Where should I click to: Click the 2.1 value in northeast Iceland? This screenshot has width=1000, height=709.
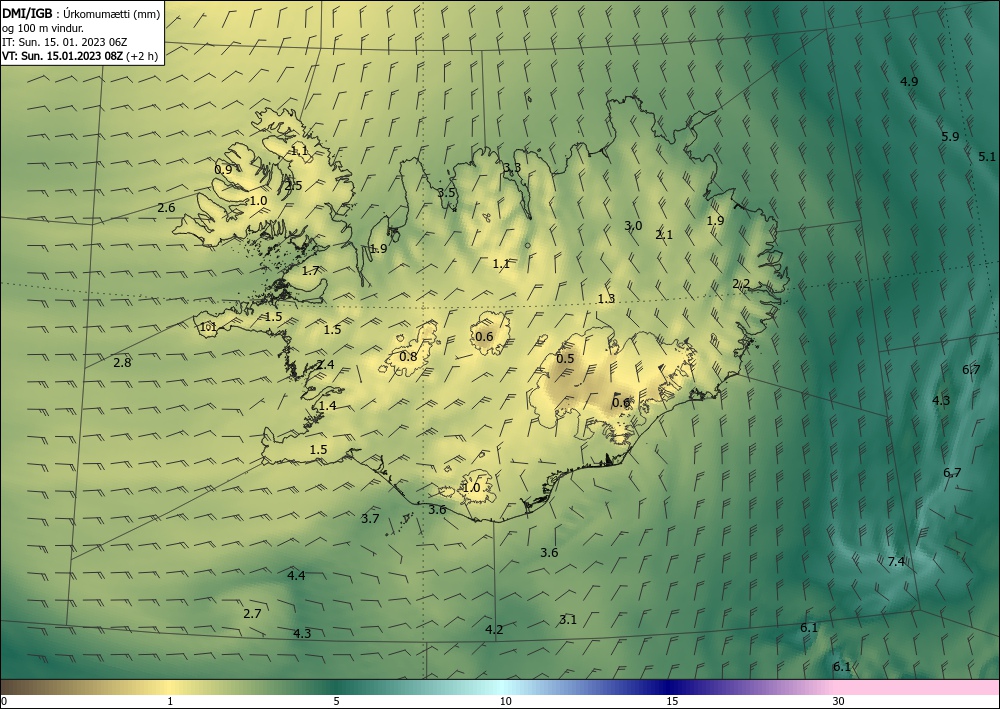point(664,235)
